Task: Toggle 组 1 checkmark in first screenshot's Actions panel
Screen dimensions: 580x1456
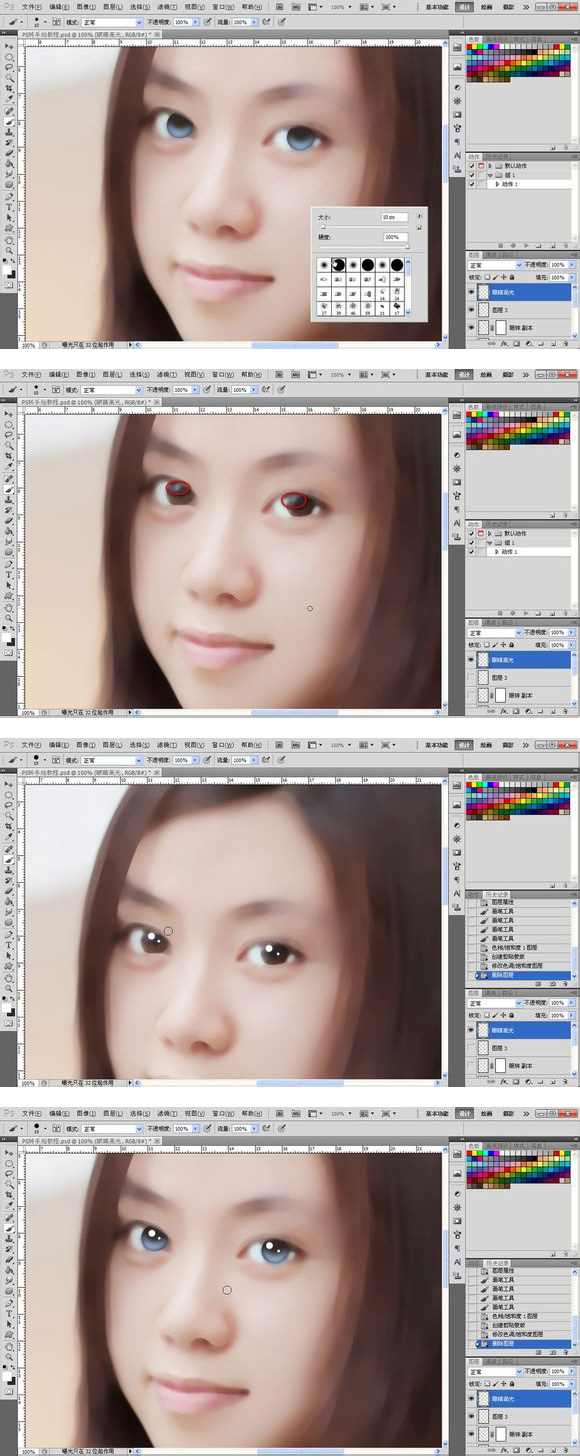Action: pos(471,175)
